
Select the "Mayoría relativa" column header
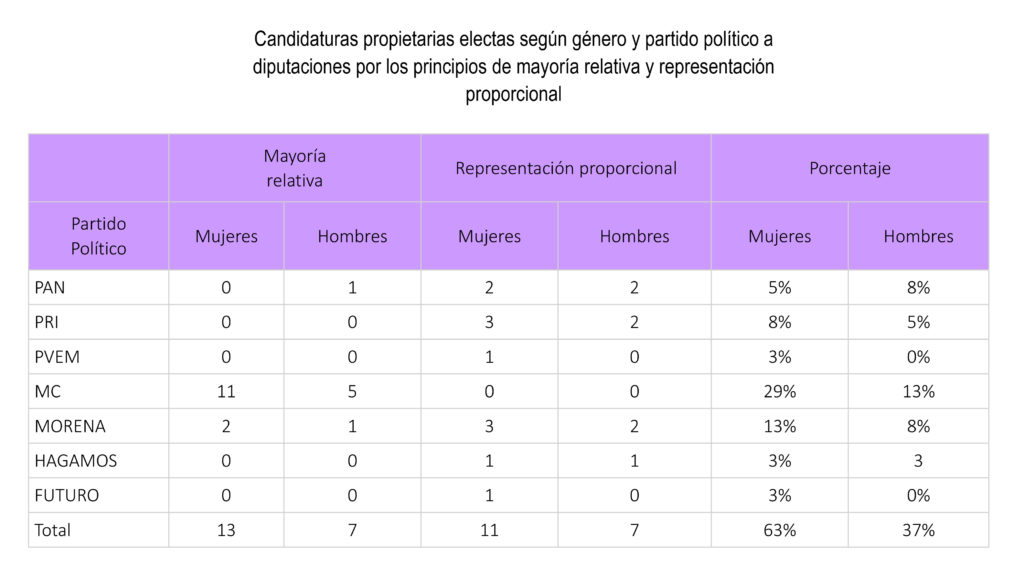(x=294, y=168)
